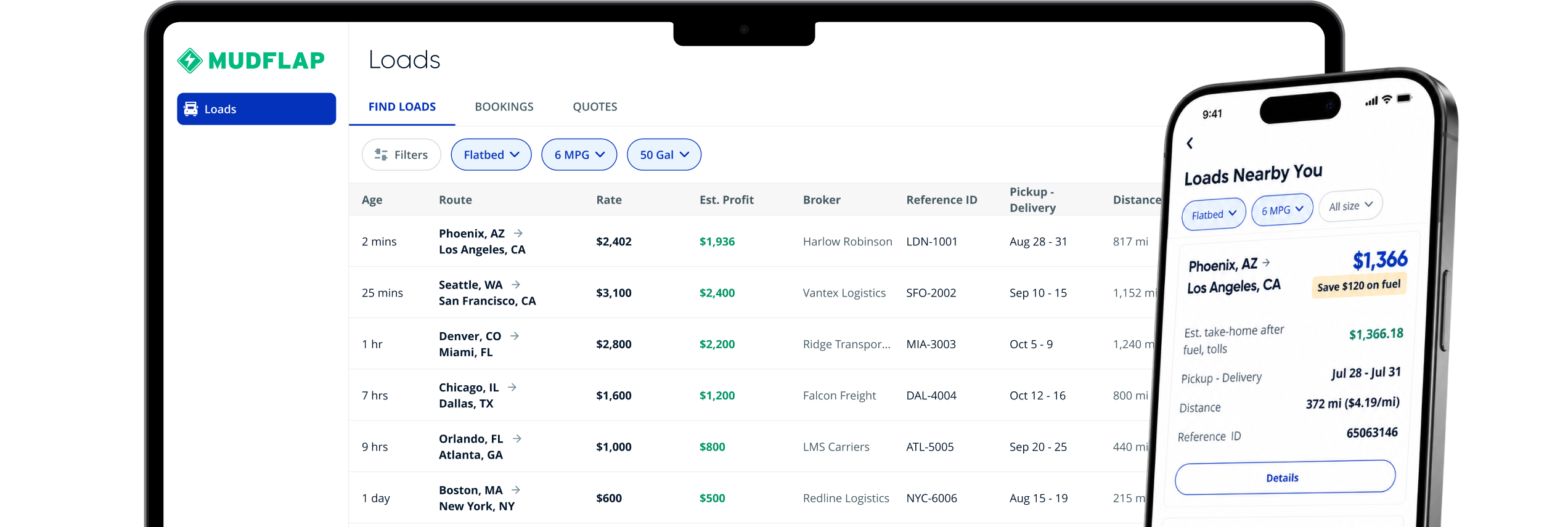The height and width of the screenshot is (527, 1568).
Task: Click the Oct 12 - 16 date cell
Action: coord(1038,395)
